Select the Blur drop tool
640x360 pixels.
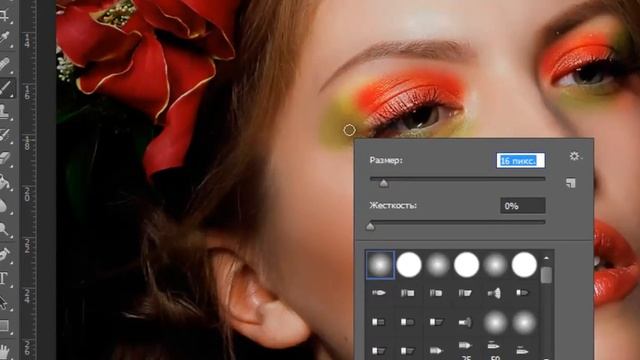click(x=4, y=206)
